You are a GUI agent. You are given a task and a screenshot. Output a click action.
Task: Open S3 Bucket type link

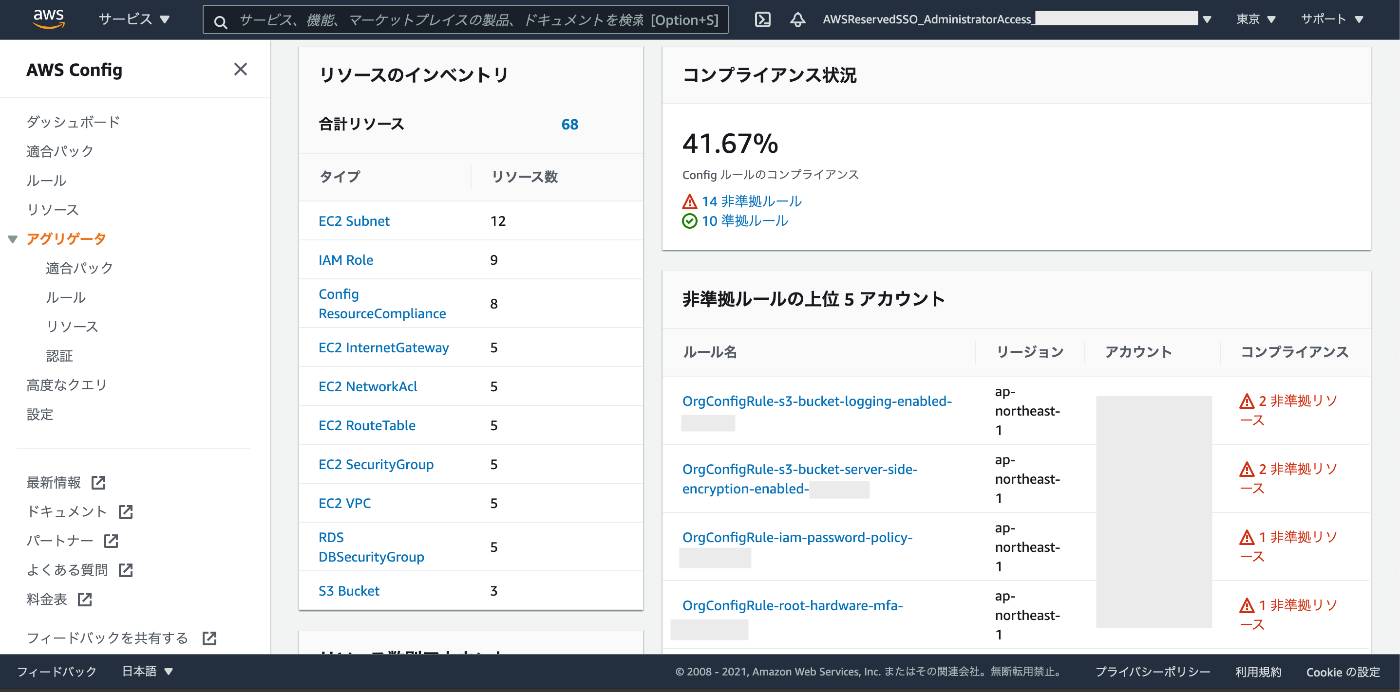tap(349, 591)
